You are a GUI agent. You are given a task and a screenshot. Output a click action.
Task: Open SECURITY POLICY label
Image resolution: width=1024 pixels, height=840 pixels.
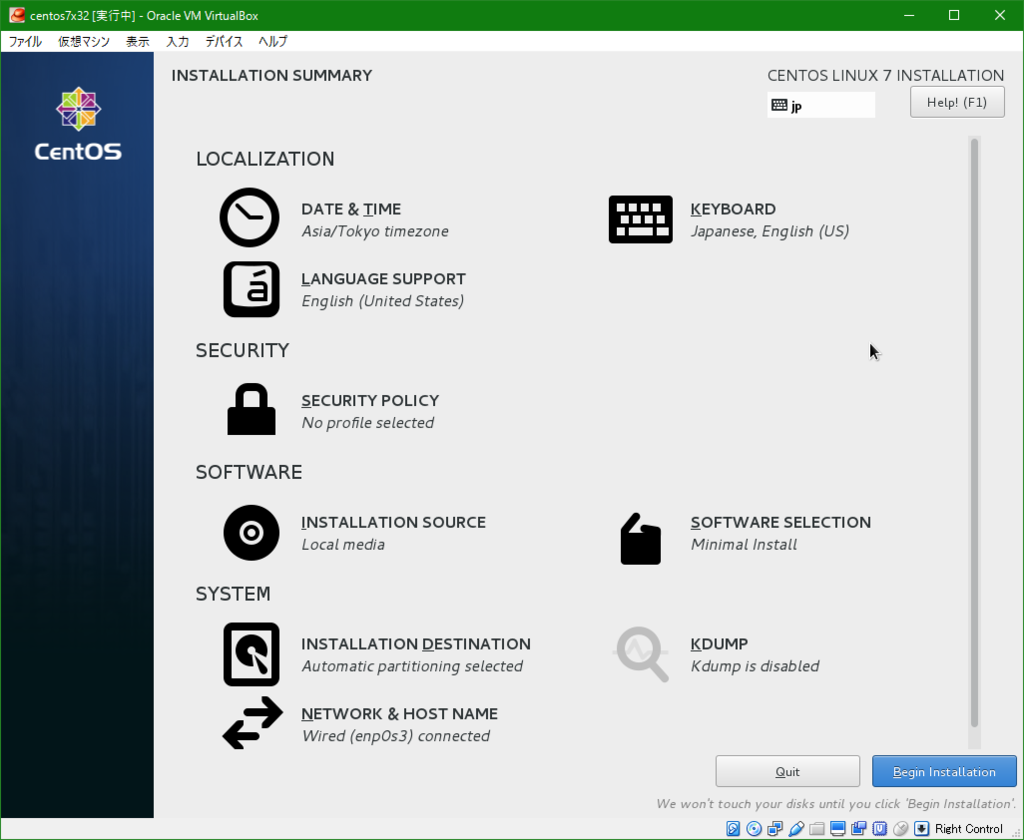pyautogui.click(x=370, y=400)
